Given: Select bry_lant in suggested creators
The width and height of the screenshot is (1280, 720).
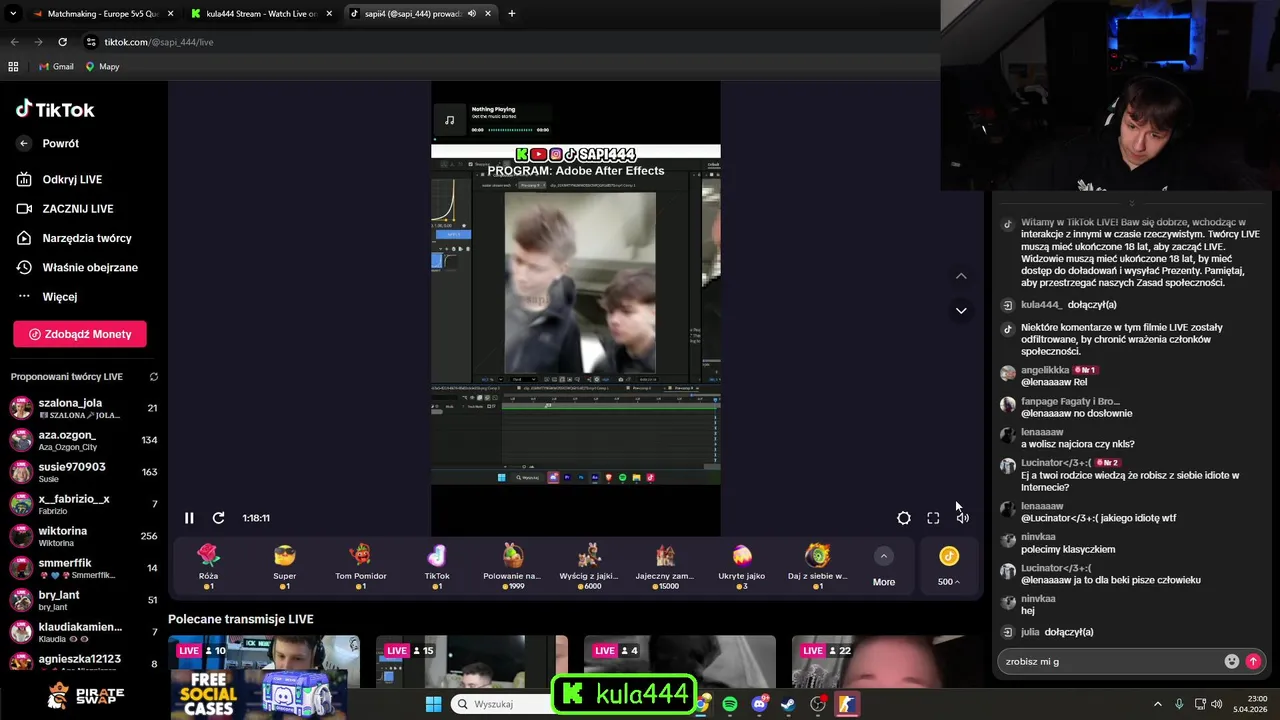Looking at the screenshot, I should (84, 600).
